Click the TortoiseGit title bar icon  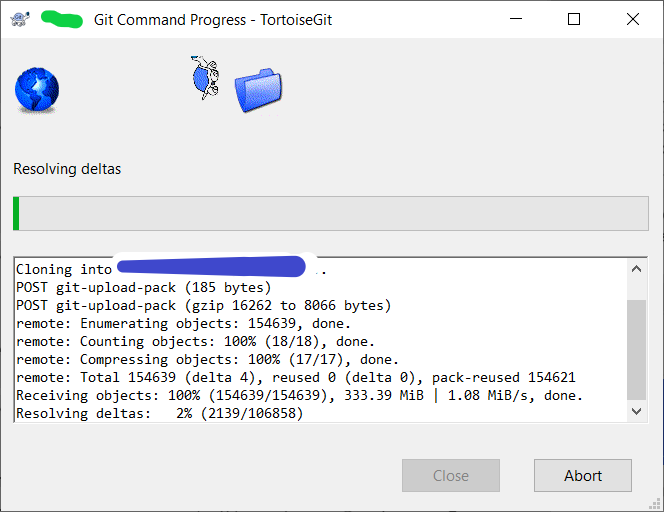pyautogui.click(x=20, y=19)
